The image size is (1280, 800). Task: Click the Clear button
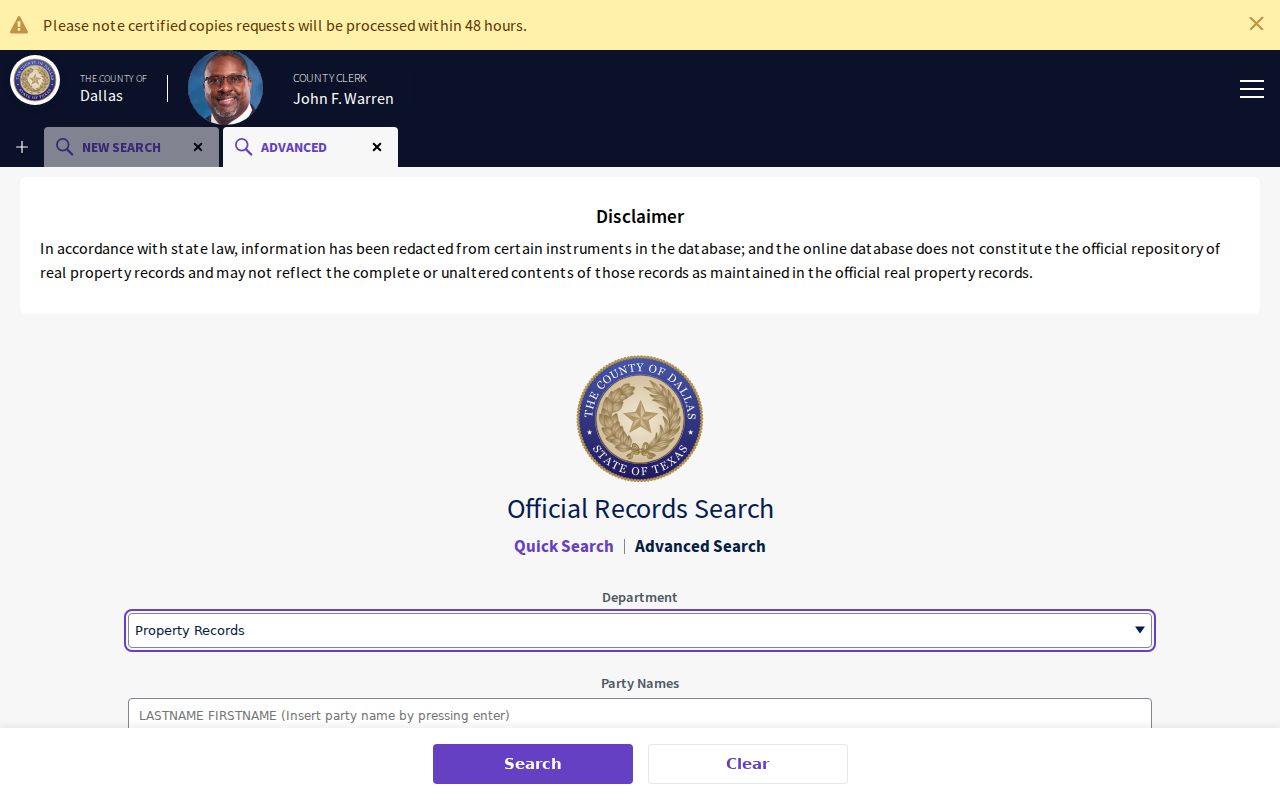[748, 764]
